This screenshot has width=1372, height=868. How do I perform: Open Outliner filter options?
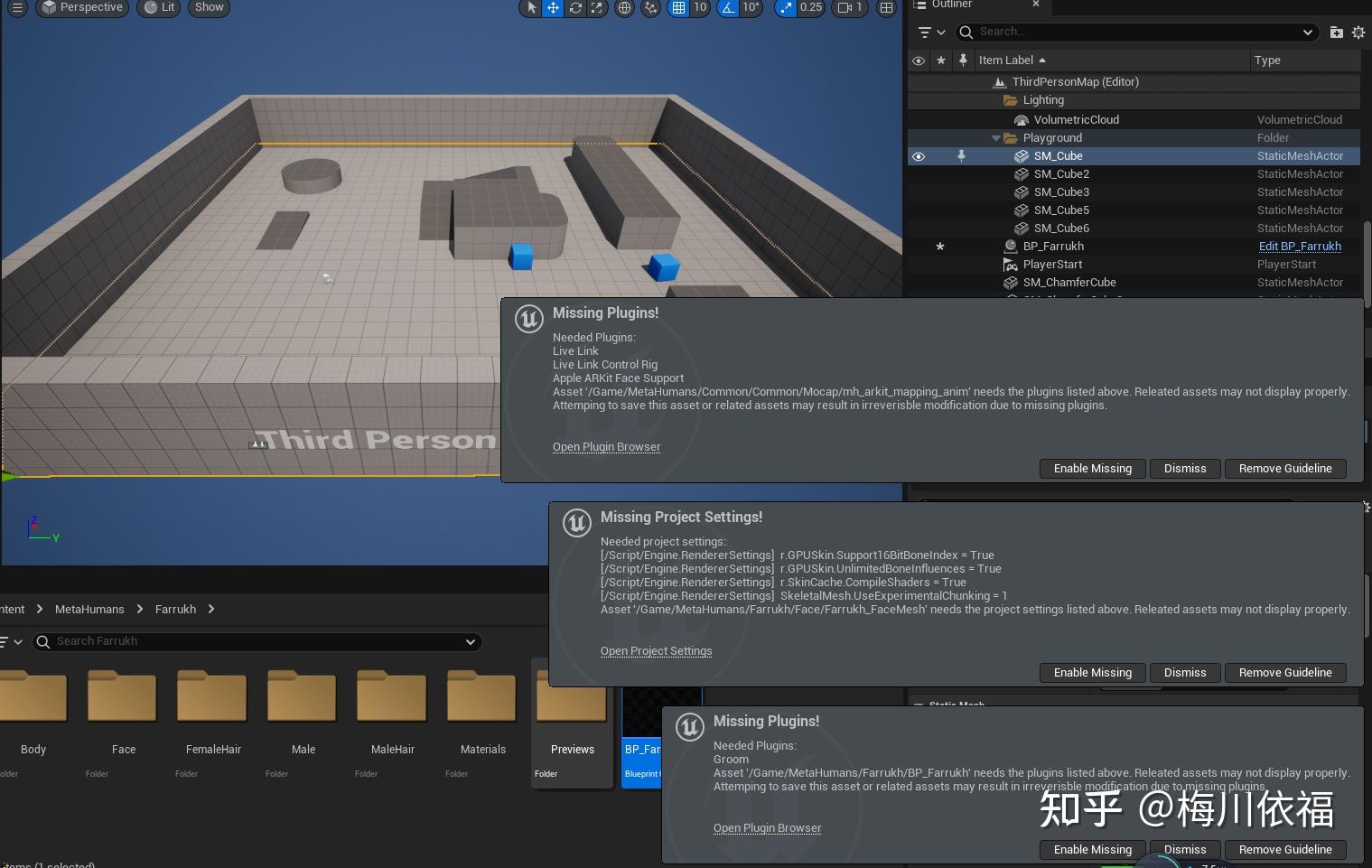click(931, 32)
